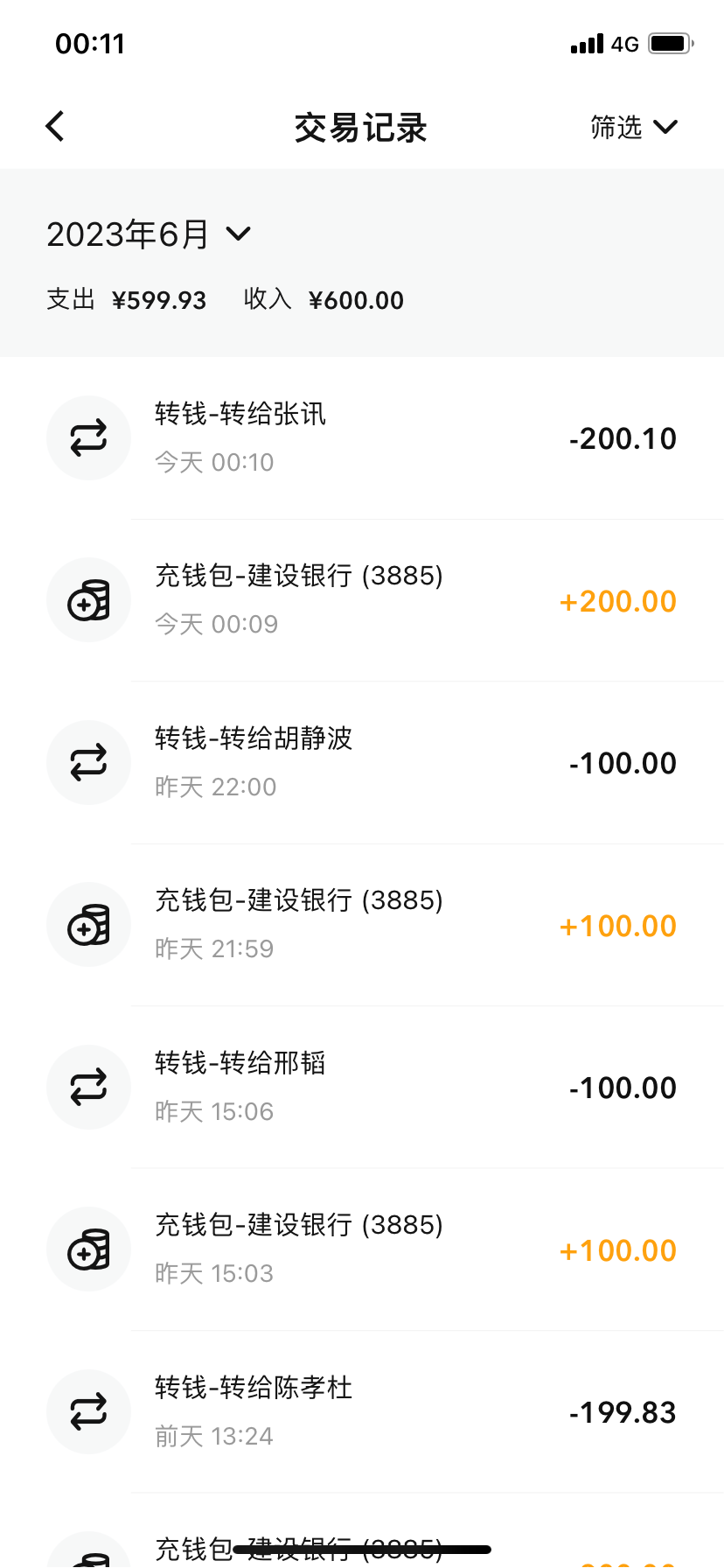724x1568 pixels.
Task: Open the 转钱-转给张讯 transaction record
Action: click(x=240, y=414)
